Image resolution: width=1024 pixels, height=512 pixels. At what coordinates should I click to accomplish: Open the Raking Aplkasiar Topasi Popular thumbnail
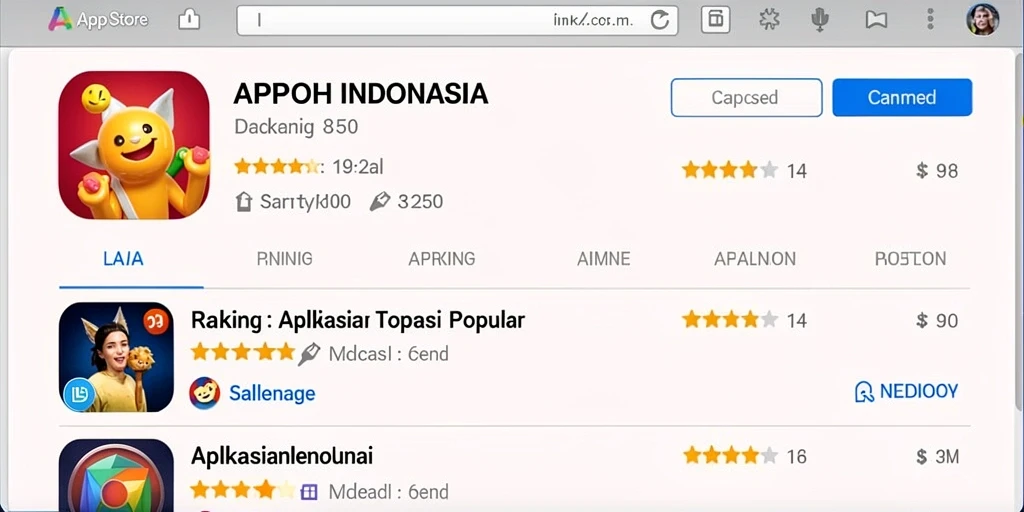click(116, 357)
